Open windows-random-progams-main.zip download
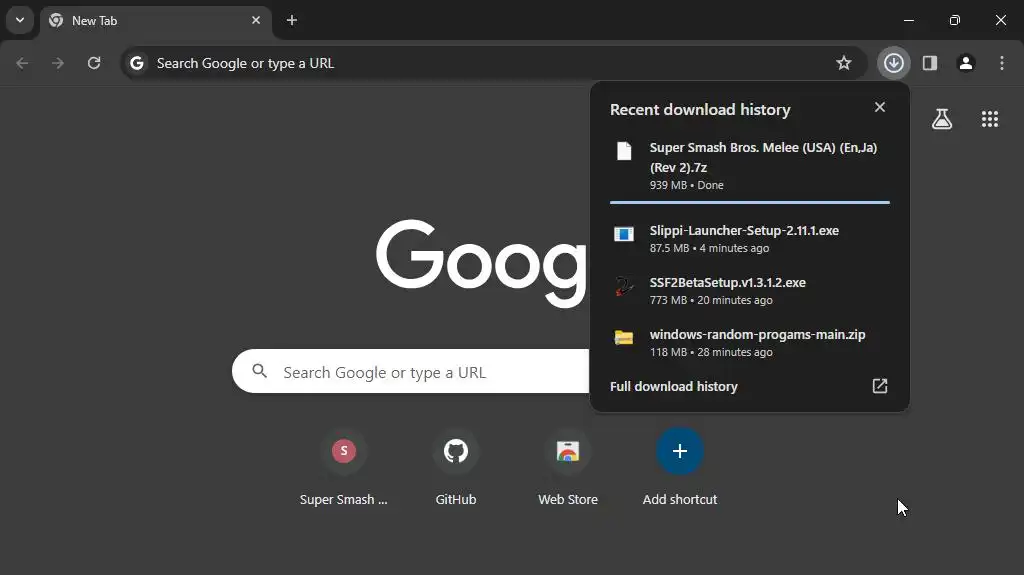 [x=750, y=342]
